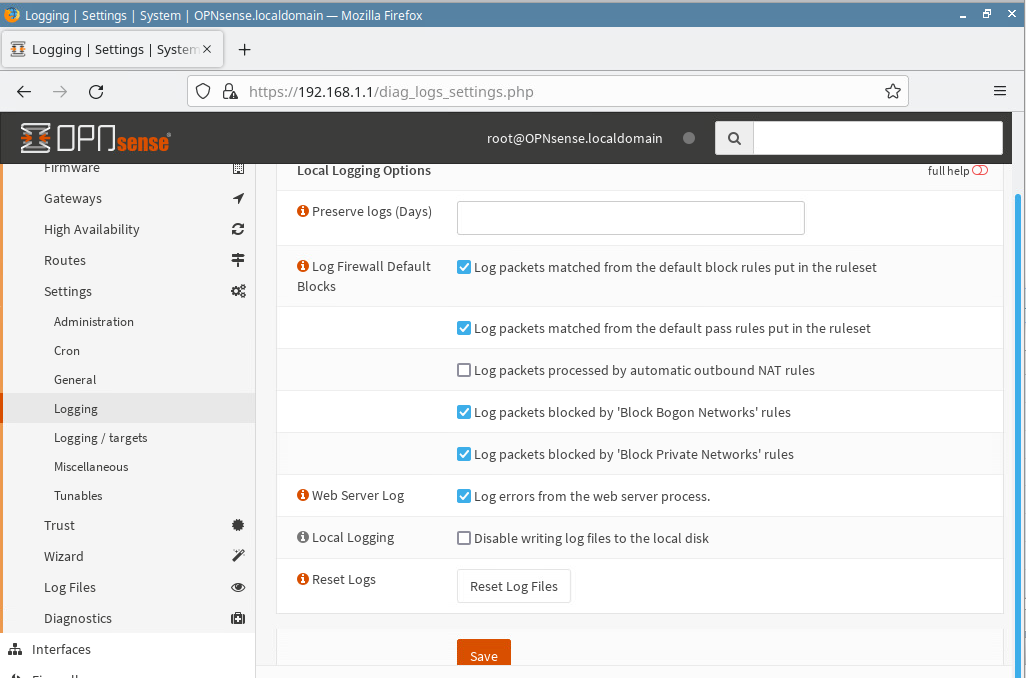
Task: Open the Firefox hamburger menu
Action: point(999,91)
